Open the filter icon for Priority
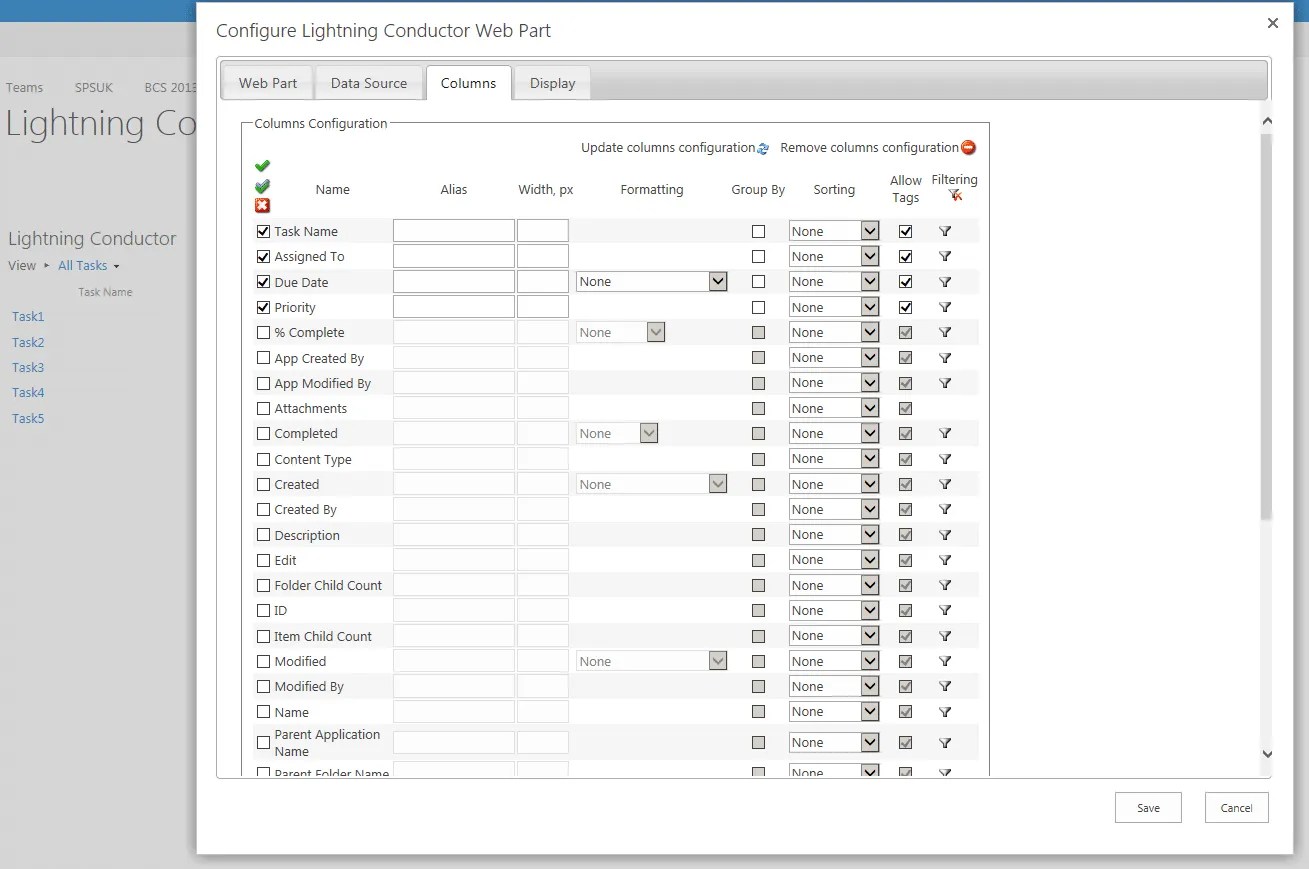 point(945,307)
